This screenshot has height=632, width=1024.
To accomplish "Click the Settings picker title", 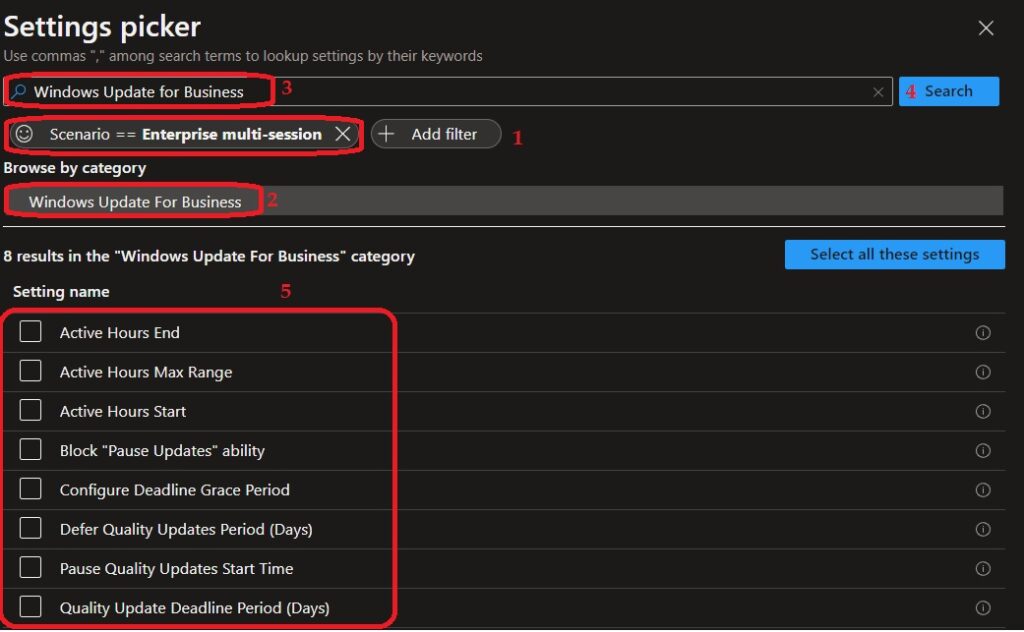I will pyautogui.click(x=102, y=27).
